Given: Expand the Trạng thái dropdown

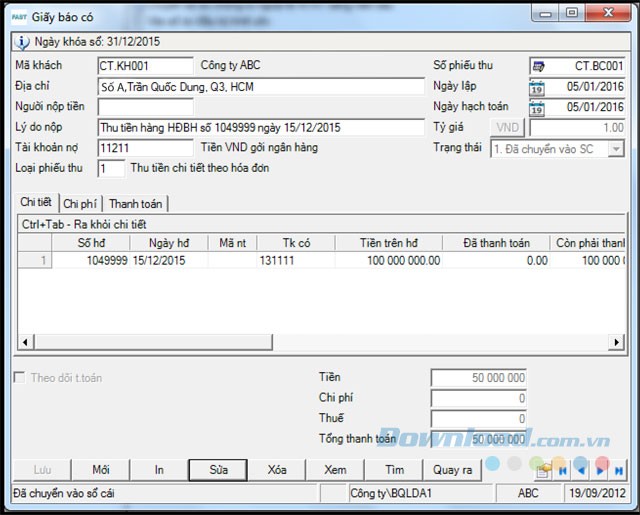Looking at the screenshot, I should 616,148.
